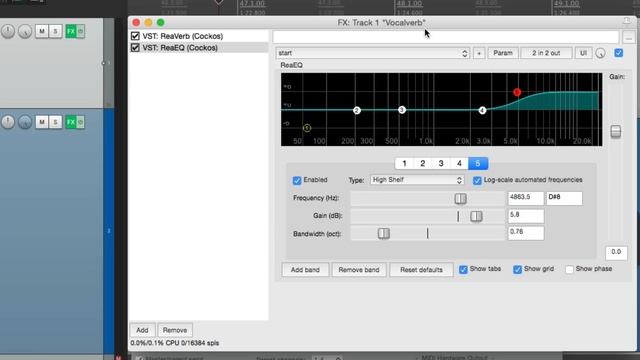This screenshot has width=640, height=360.
Task: Select band tab 5
Action: (478, 163)
